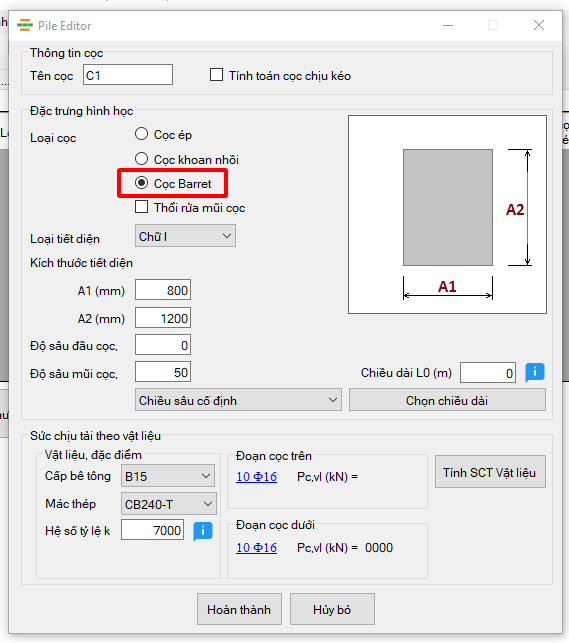The height and width of the screenshot is (643, 569).
Task: Click the Tính SCT Vật liệu button
Action: [490, 472]
